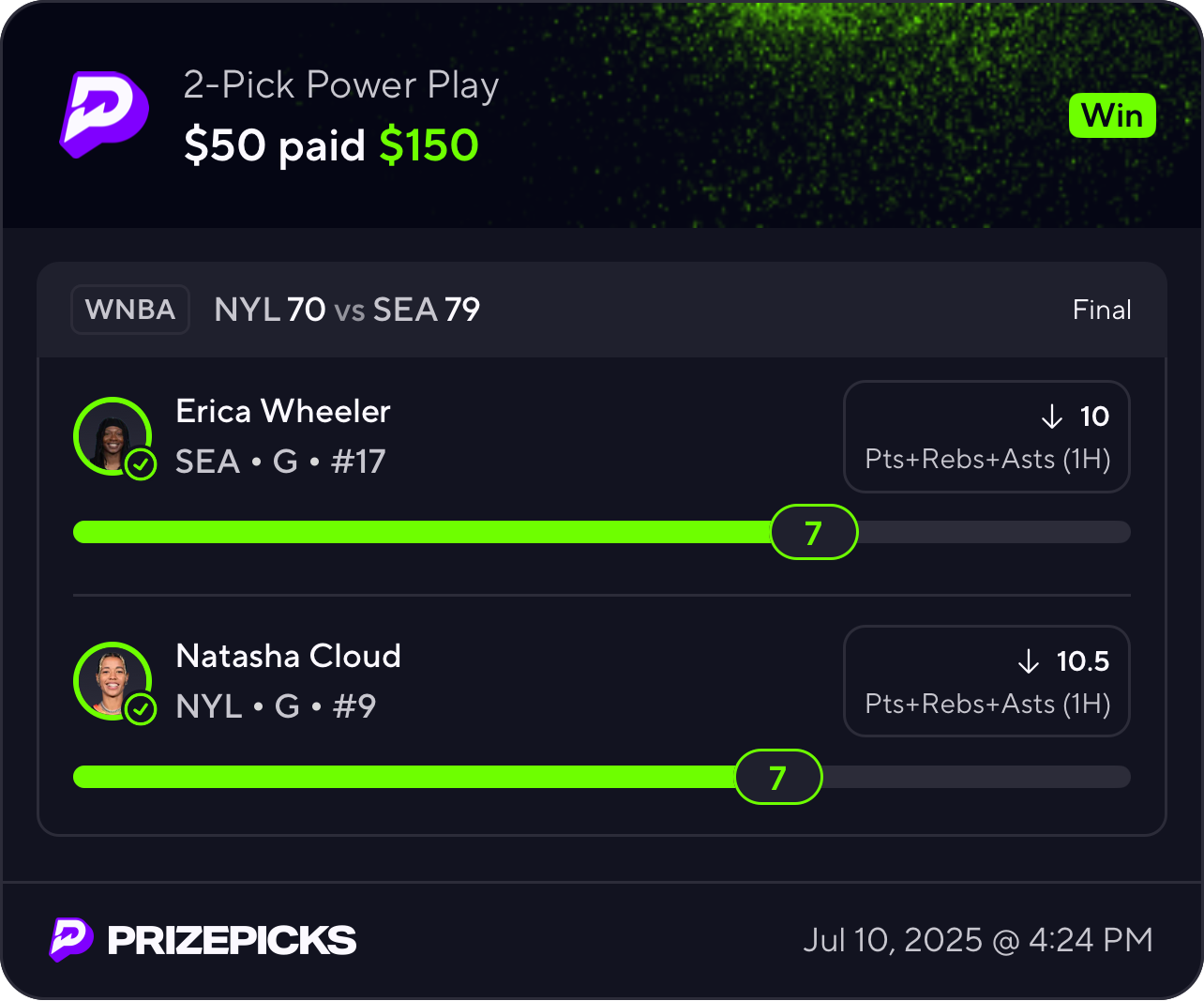Open the 10 Pts+Rebs+Asts (1H) pick box
Viewport: 1204px width, 1001px height.
point(986,436)
